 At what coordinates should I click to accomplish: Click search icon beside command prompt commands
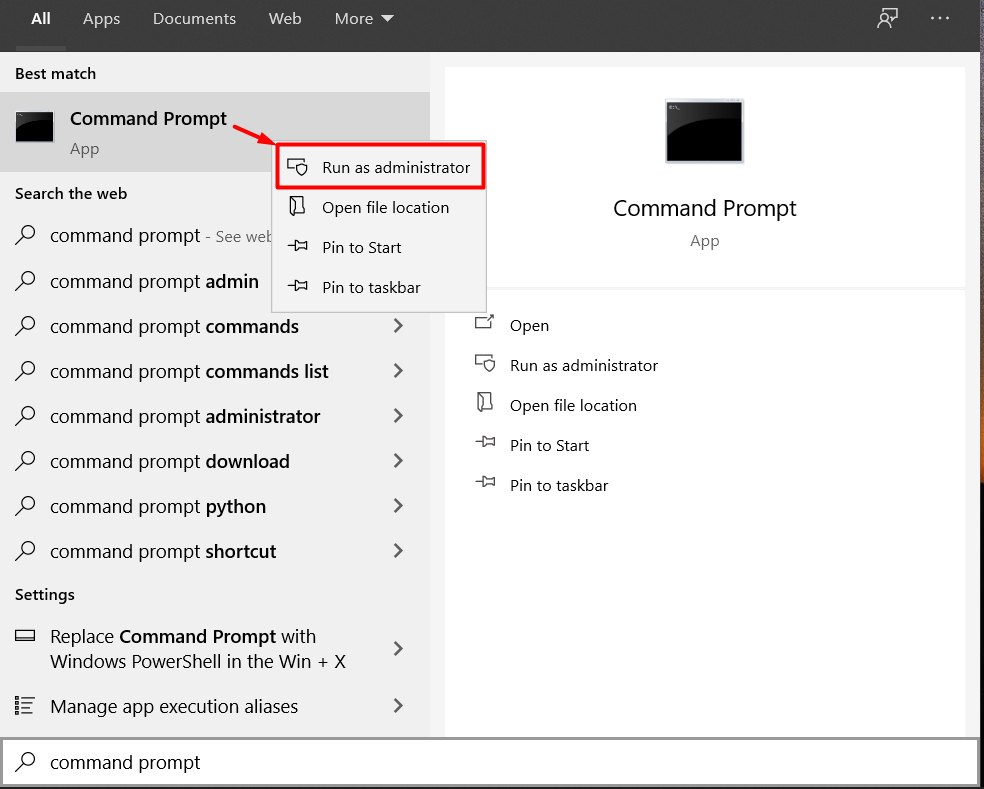25,326
